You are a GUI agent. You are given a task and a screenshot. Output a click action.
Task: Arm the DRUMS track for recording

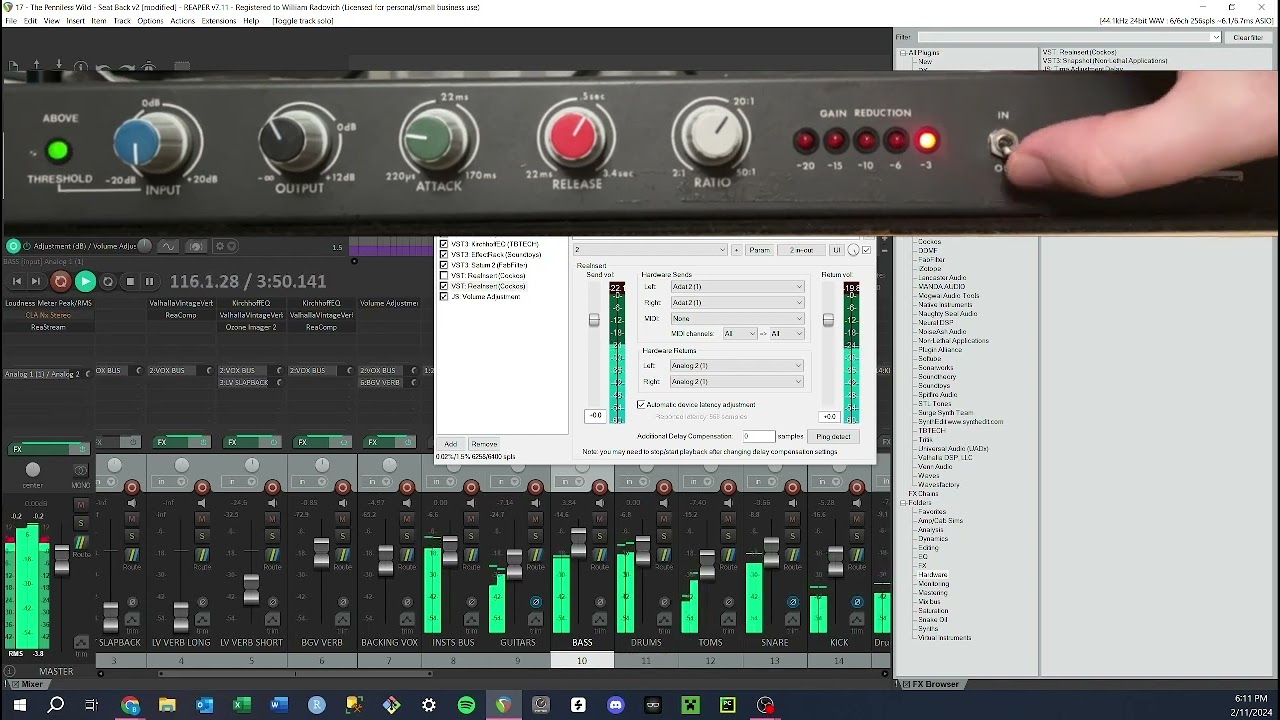pyautogui.click(x=664, y=487)
